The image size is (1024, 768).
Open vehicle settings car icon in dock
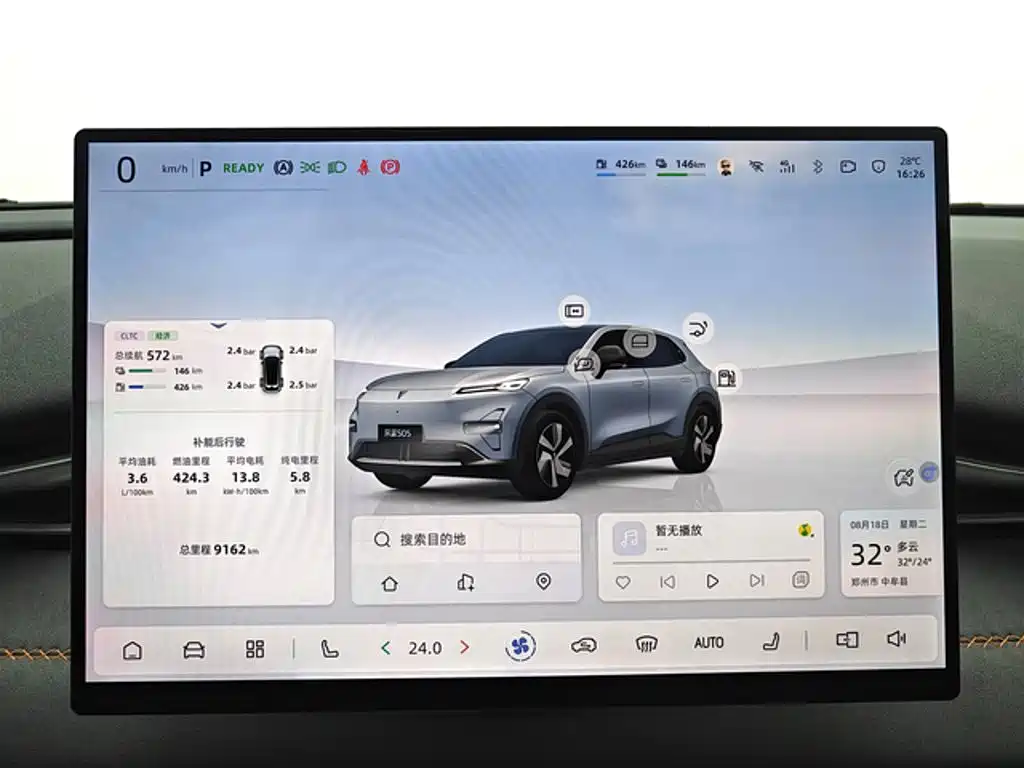(x=194, y=650)
